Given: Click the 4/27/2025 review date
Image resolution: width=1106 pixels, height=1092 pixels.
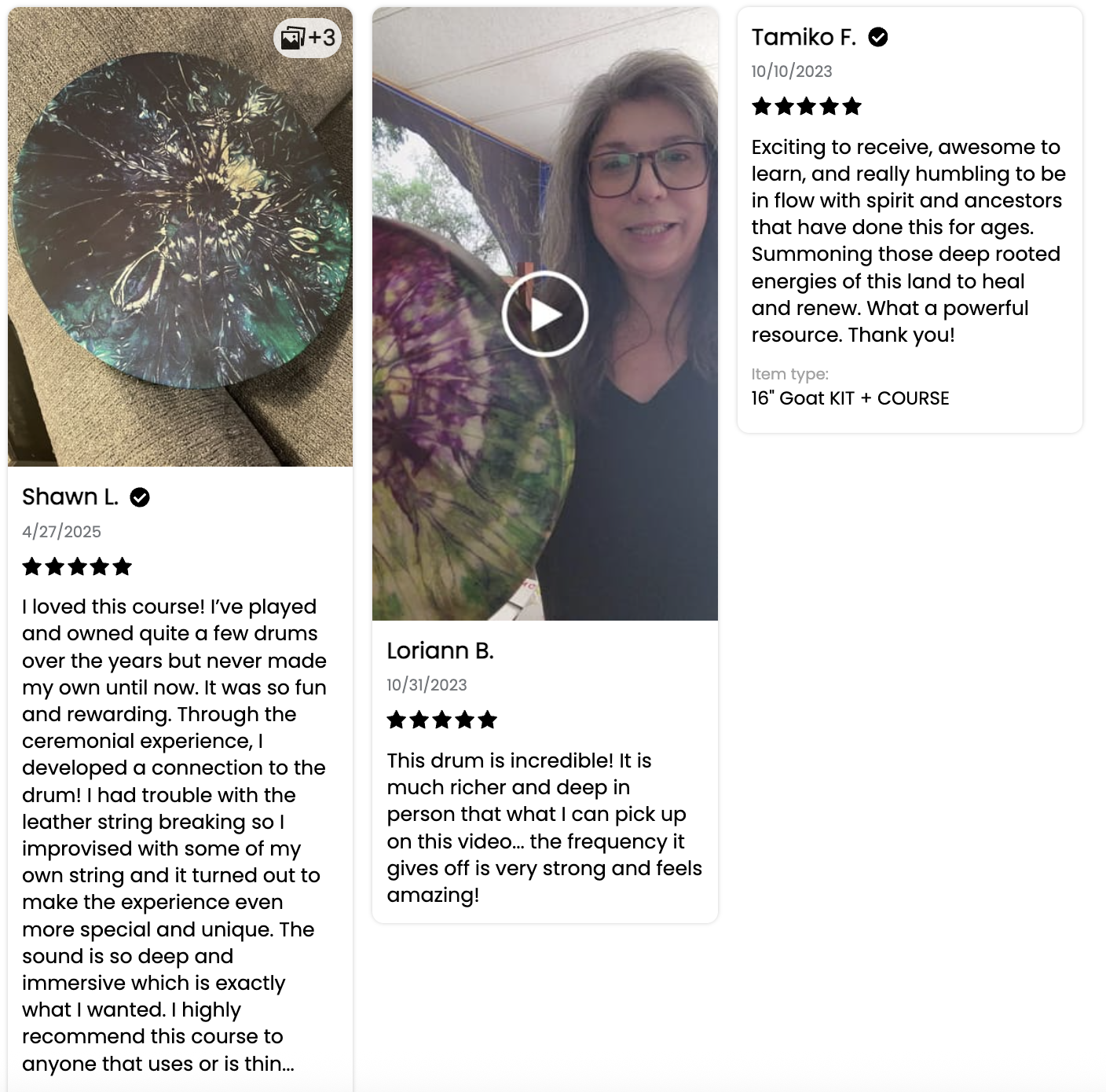Looking at the screenshot, I should click(61, 532).
